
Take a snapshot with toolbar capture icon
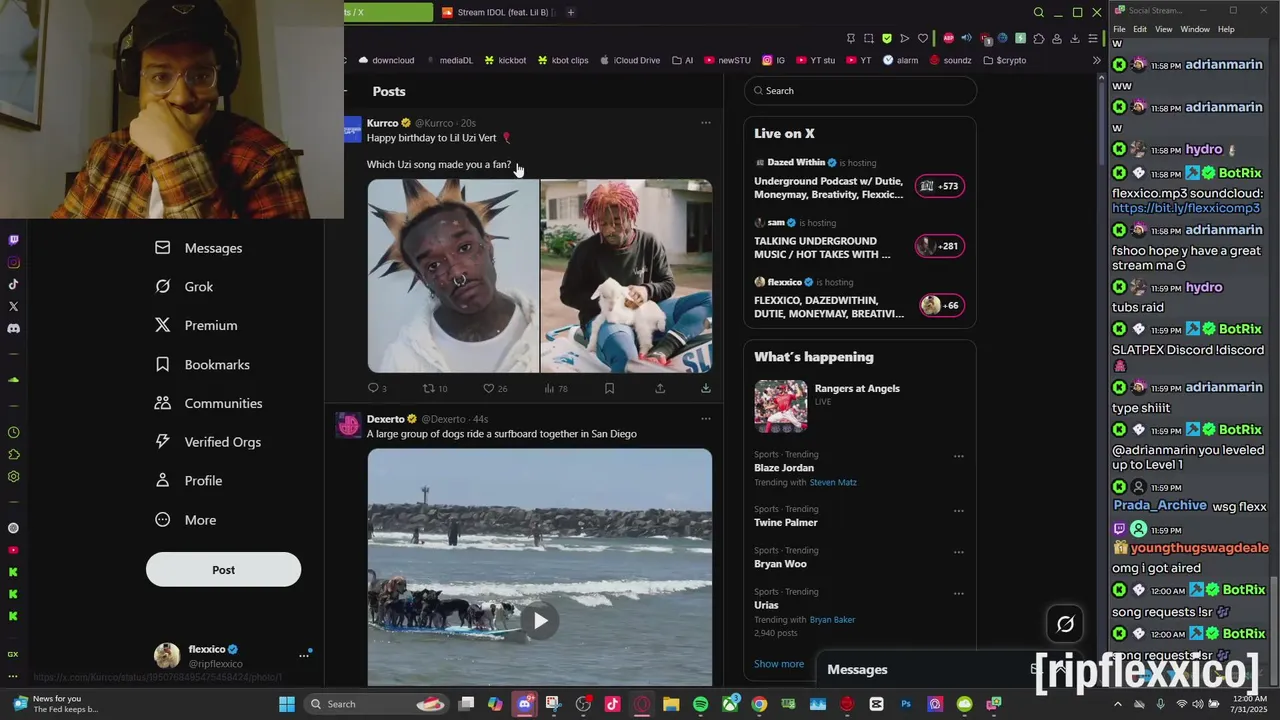click(868, 38)
